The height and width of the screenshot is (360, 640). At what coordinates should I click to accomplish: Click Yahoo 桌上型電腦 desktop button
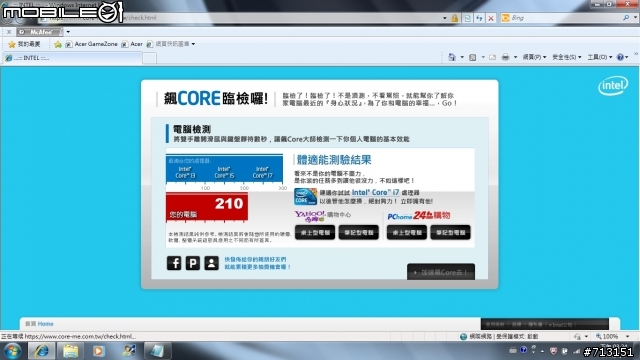tap(315, 233)
